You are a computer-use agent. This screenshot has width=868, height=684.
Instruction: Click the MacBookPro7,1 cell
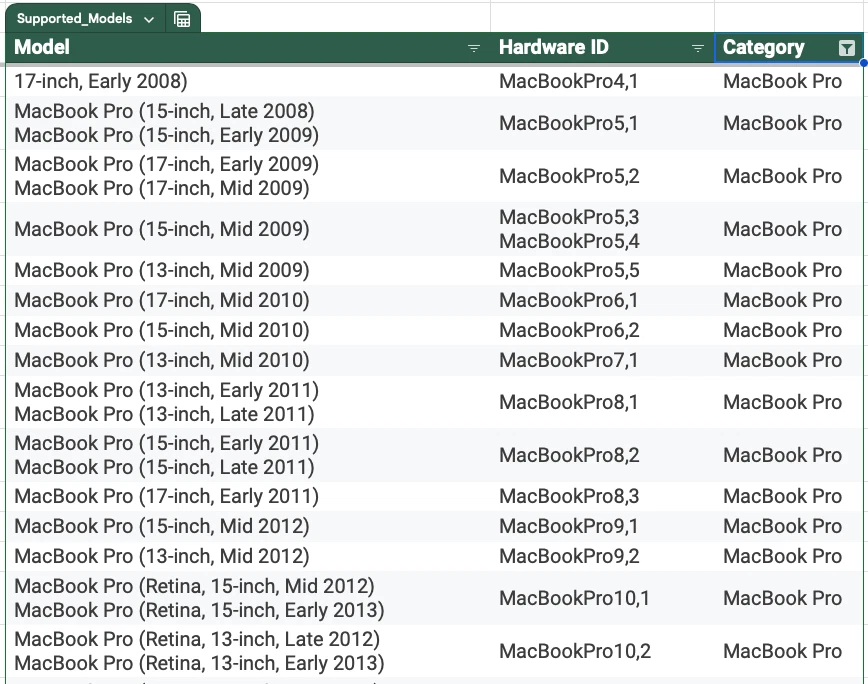coord(602,360)
